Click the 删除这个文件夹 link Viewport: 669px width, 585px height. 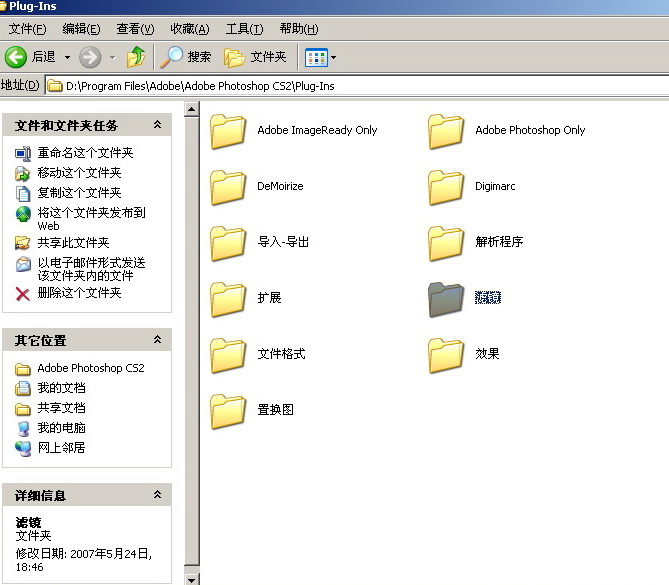click(x=79, y=293)
